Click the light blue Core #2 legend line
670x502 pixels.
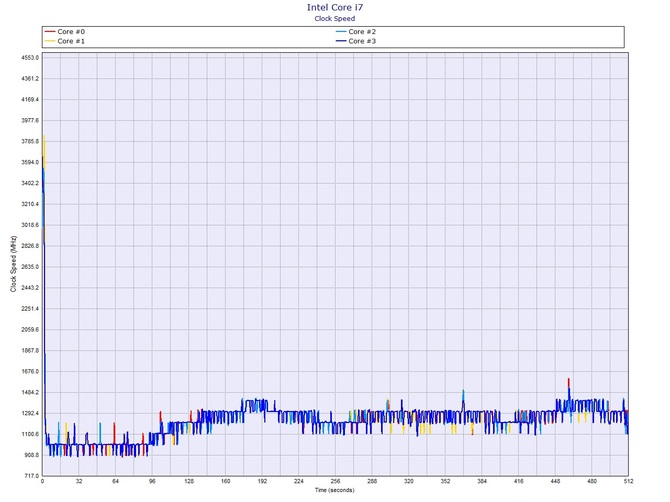[341, 32]
